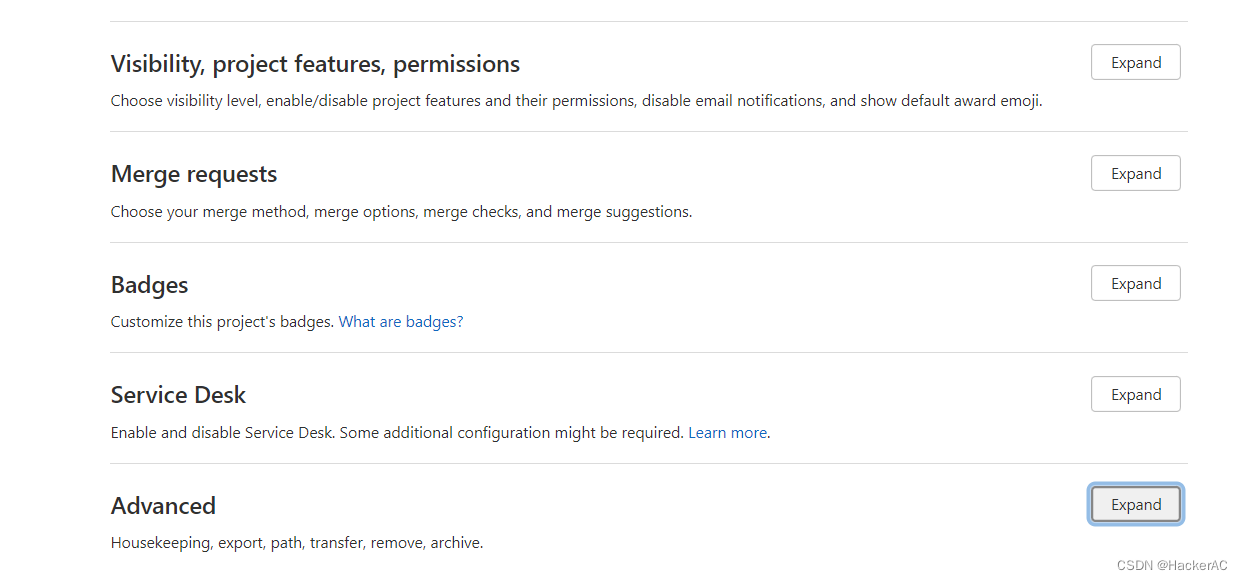Click the visibility level description text

point(576,101)
